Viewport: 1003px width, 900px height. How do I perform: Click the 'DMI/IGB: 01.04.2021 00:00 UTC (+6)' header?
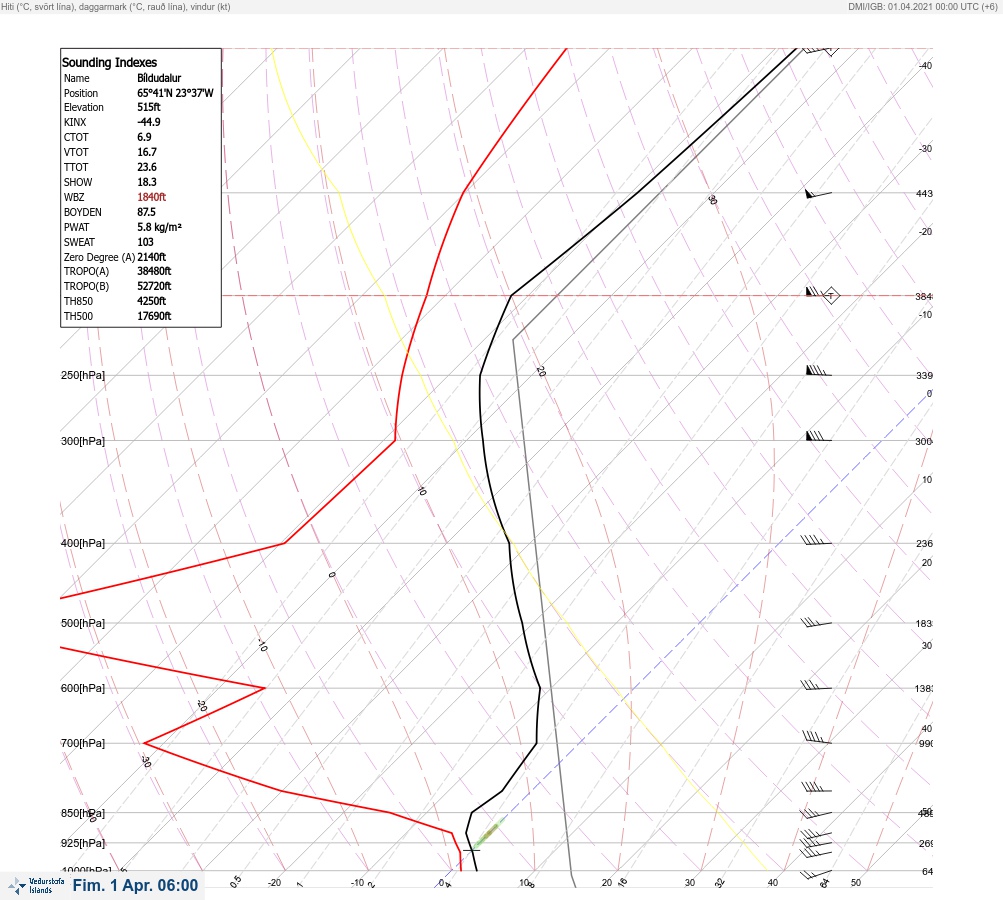pyautogui.click(x=923, y=6)
